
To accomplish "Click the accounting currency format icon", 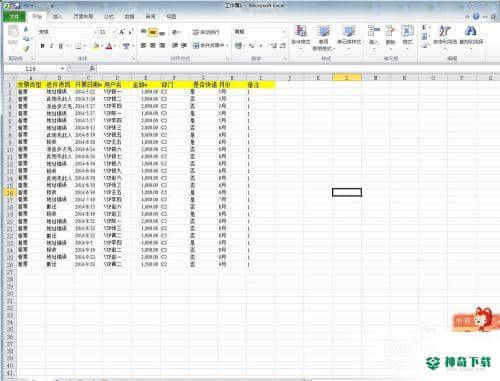I will pos(238,45).
